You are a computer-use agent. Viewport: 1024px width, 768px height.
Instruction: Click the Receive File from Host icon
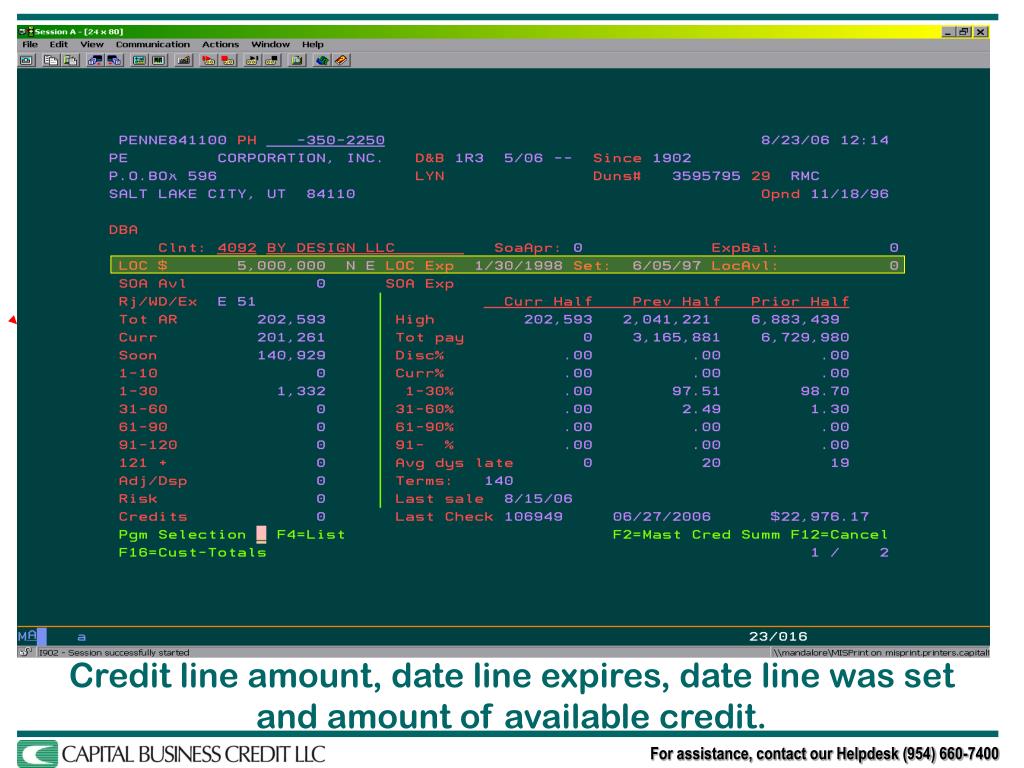point(114,60)
